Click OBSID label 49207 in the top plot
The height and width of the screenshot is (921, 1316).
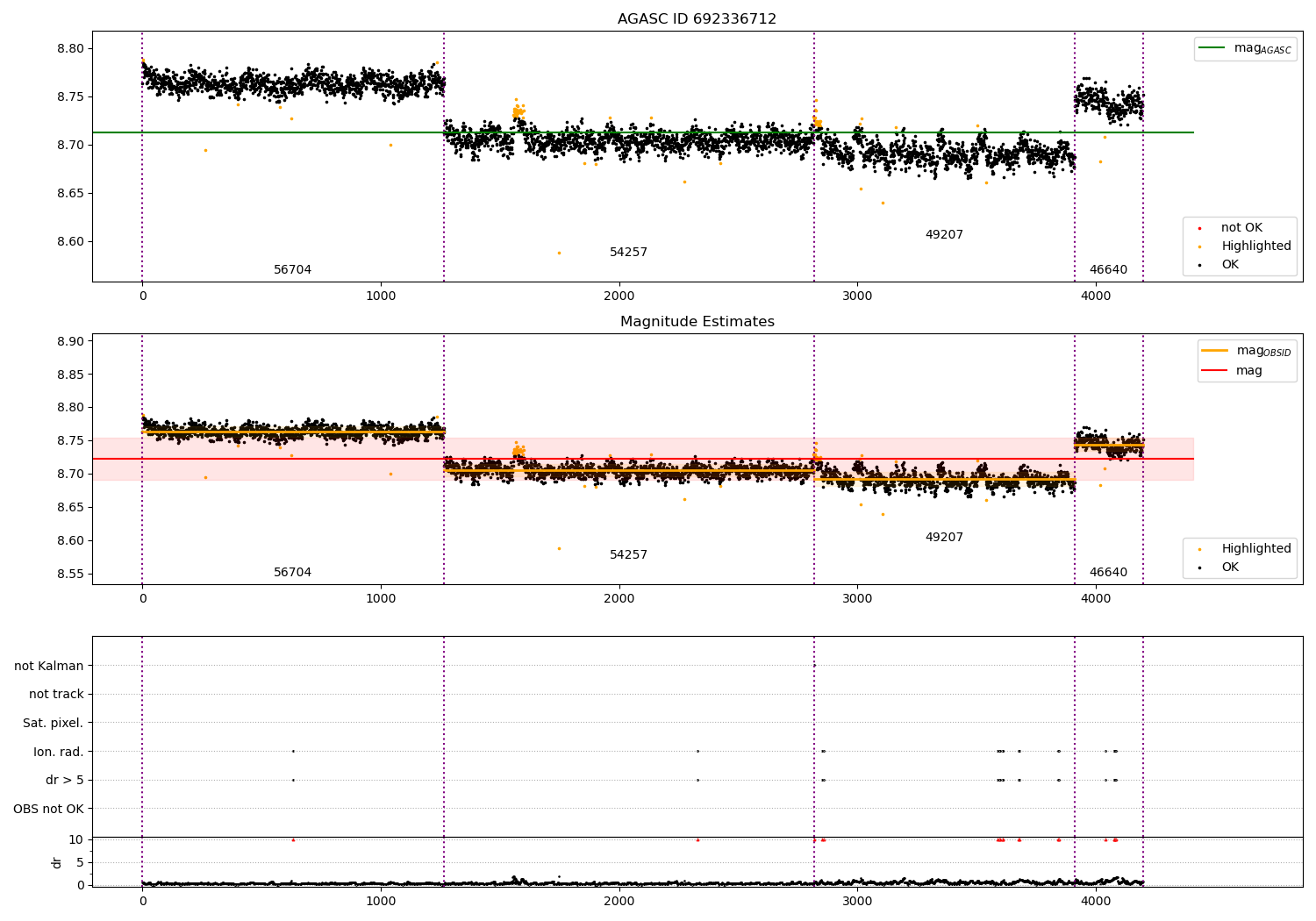(944, 235)
